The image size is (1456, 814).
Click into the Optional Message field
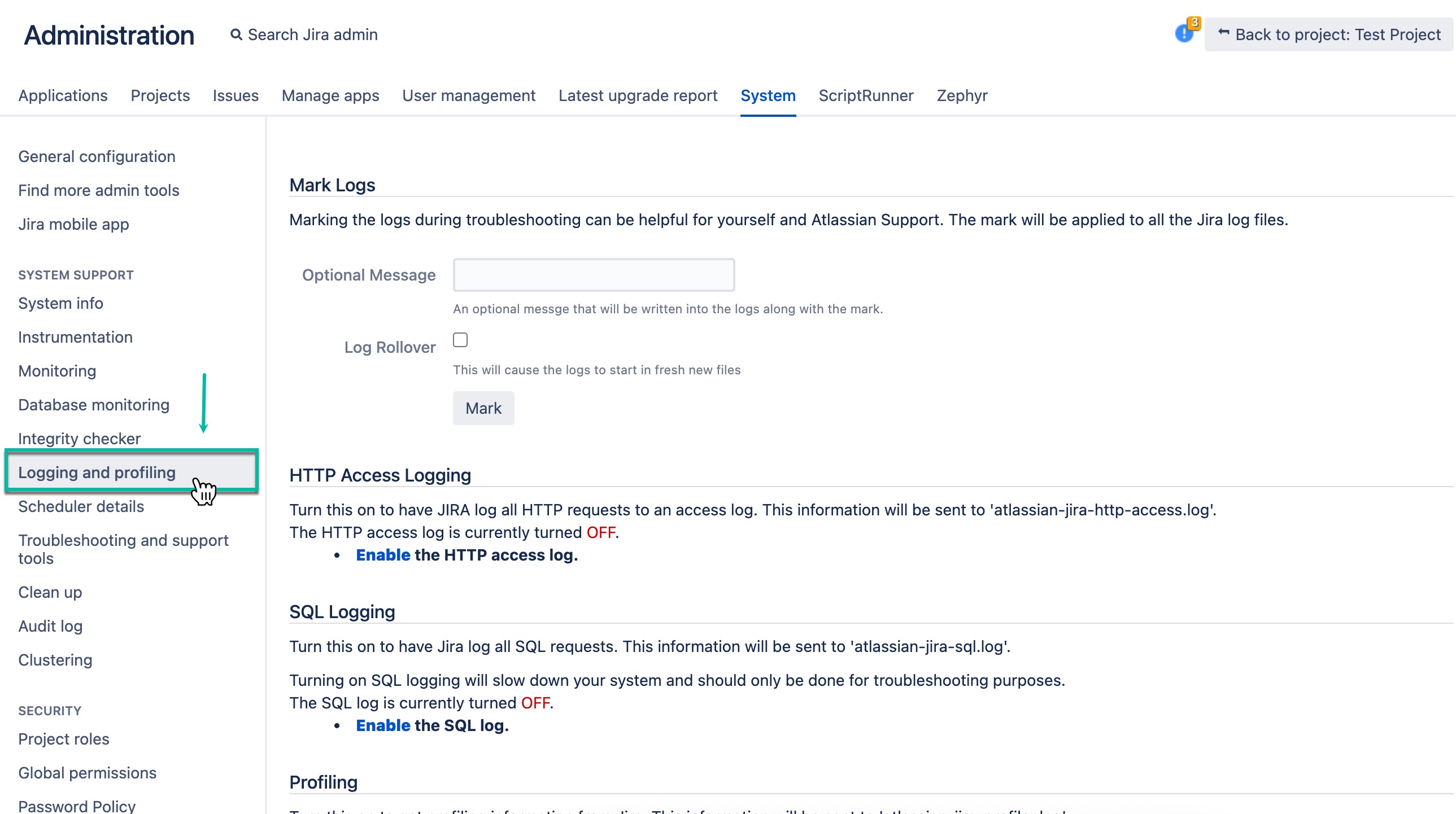[x=594, y=275]
